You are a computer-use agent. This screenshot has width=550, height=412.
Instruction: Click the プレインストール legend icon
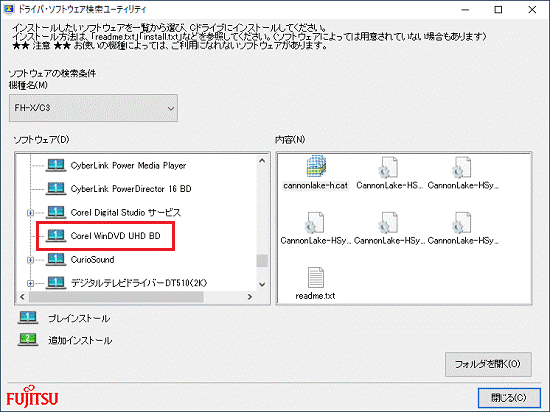28,318
